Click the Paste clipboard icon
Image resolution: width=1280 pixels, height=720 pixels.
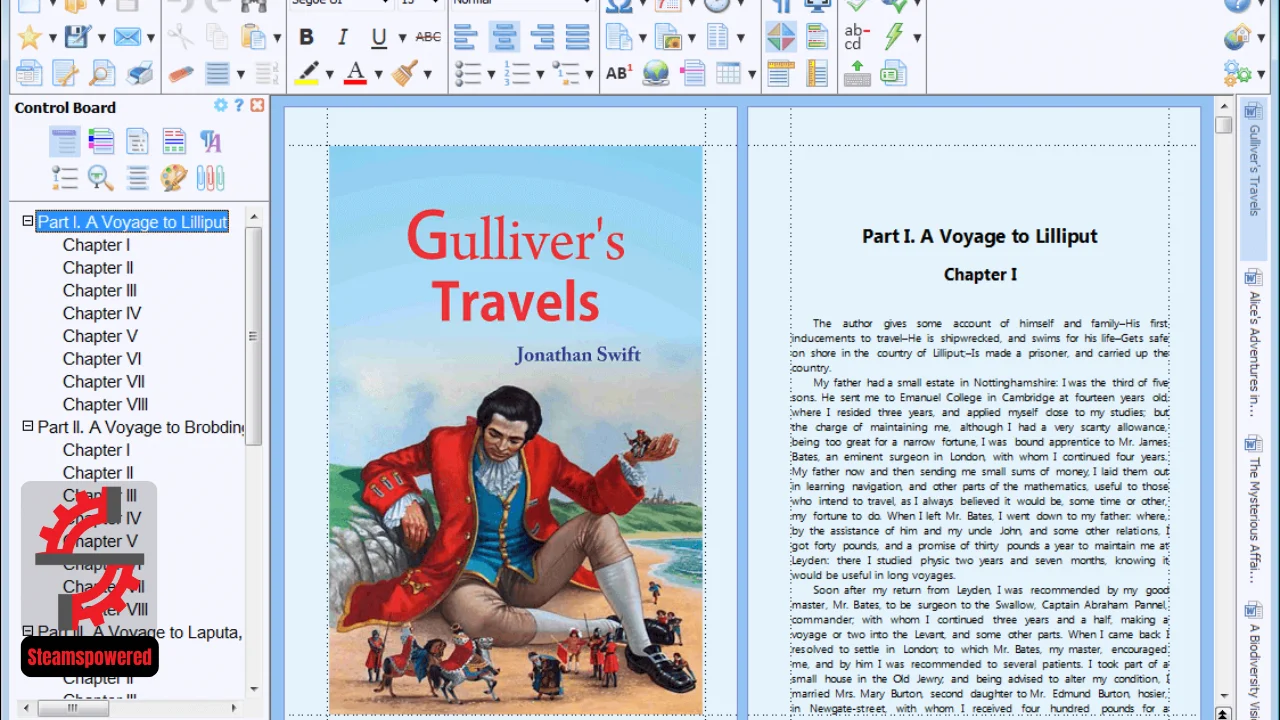(253, 38)
